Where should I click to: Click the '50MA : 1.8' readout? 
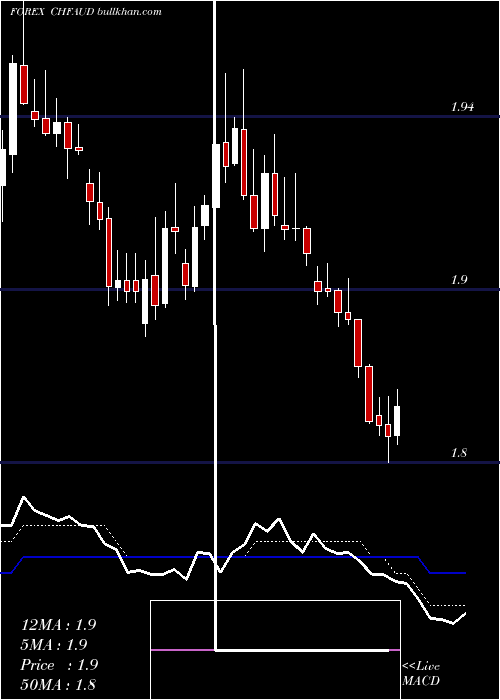pyautogui.click(x=58, y=685)
